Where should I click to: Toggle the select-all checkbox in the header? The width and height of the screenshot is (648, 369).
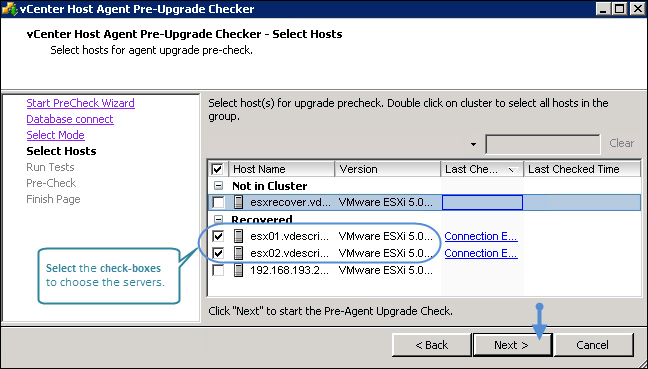tap(217, 169)
